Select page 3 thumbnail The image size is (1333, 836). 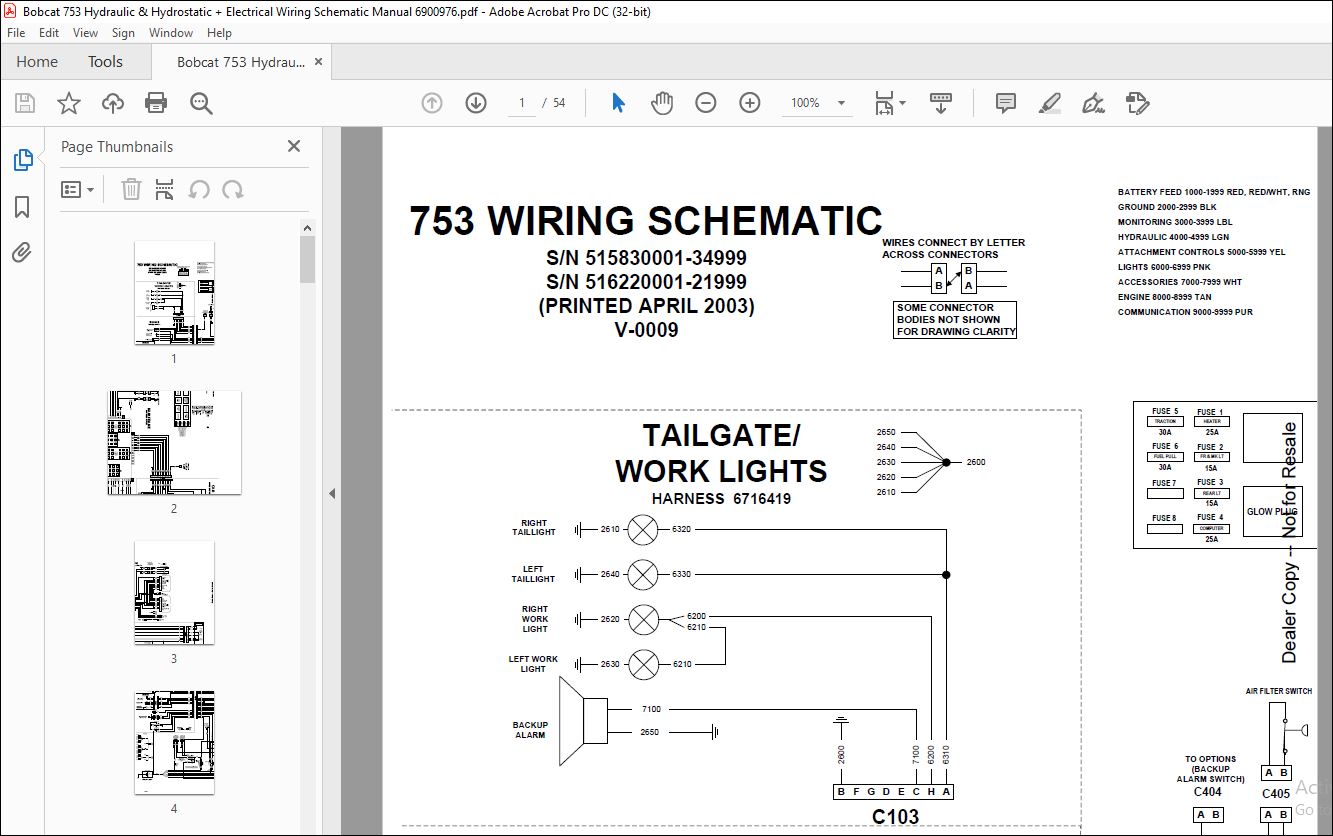pos(174,593)
